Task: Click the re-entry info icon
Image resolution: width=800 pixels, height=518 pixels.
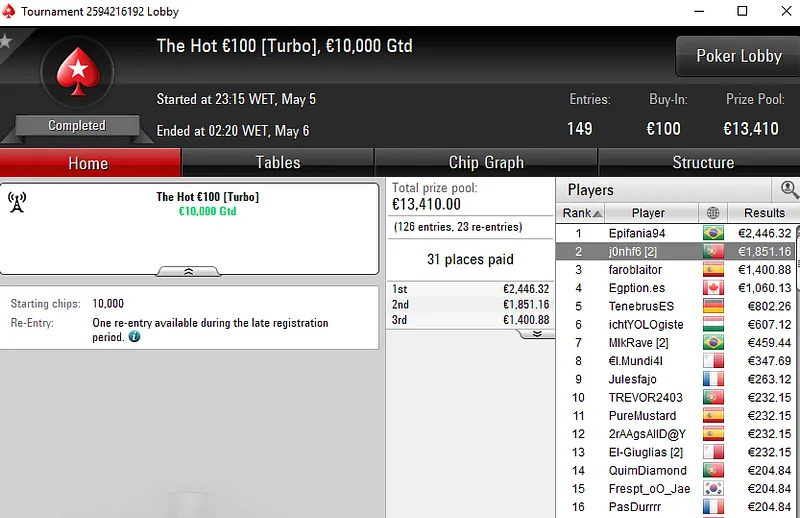Action: [x=134, y=338]
